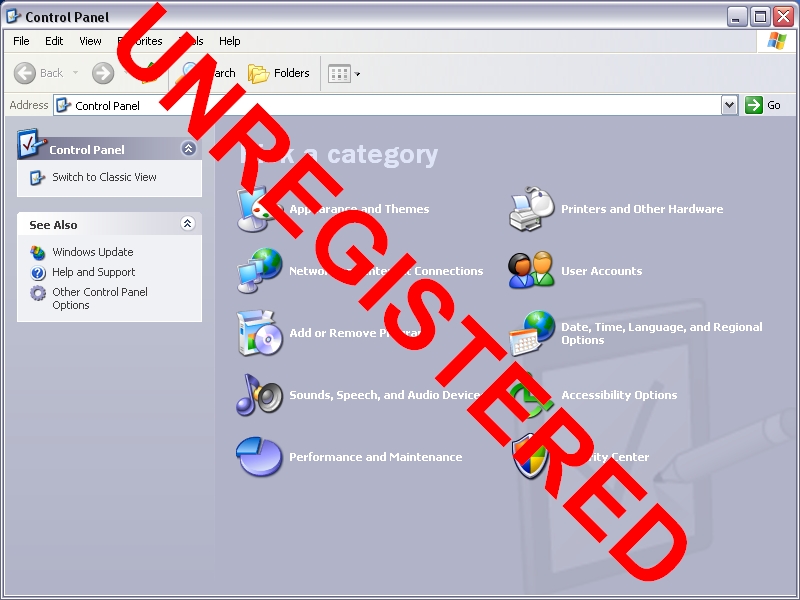Click Switch to Classic View link

(104, 177)
